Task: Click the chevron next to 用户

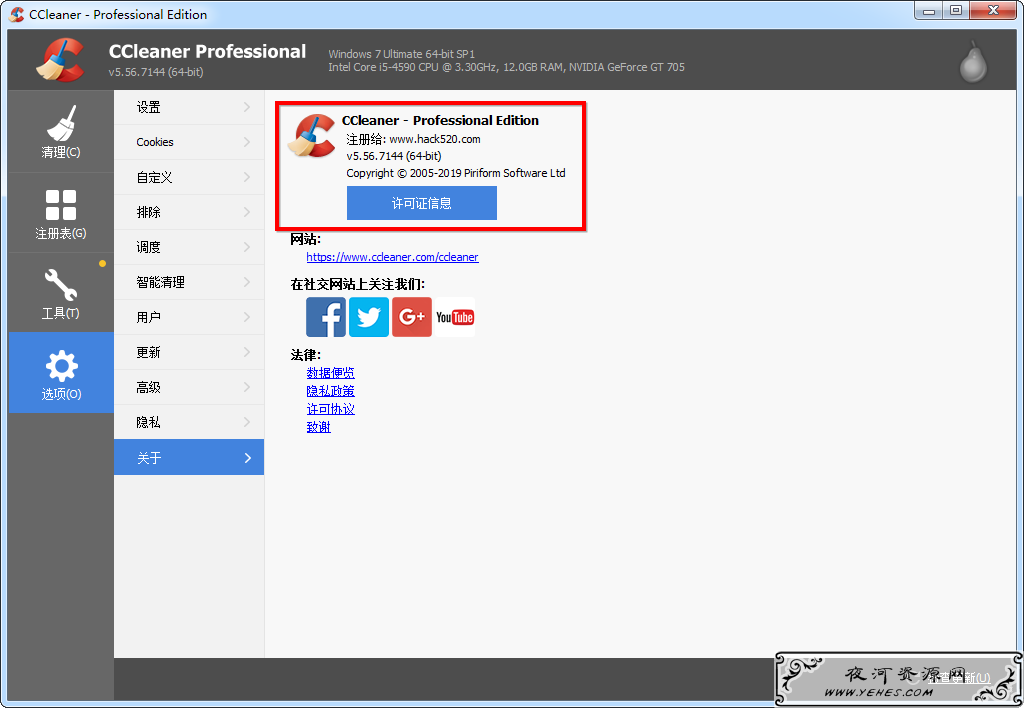Action: (x=247, y=317)
